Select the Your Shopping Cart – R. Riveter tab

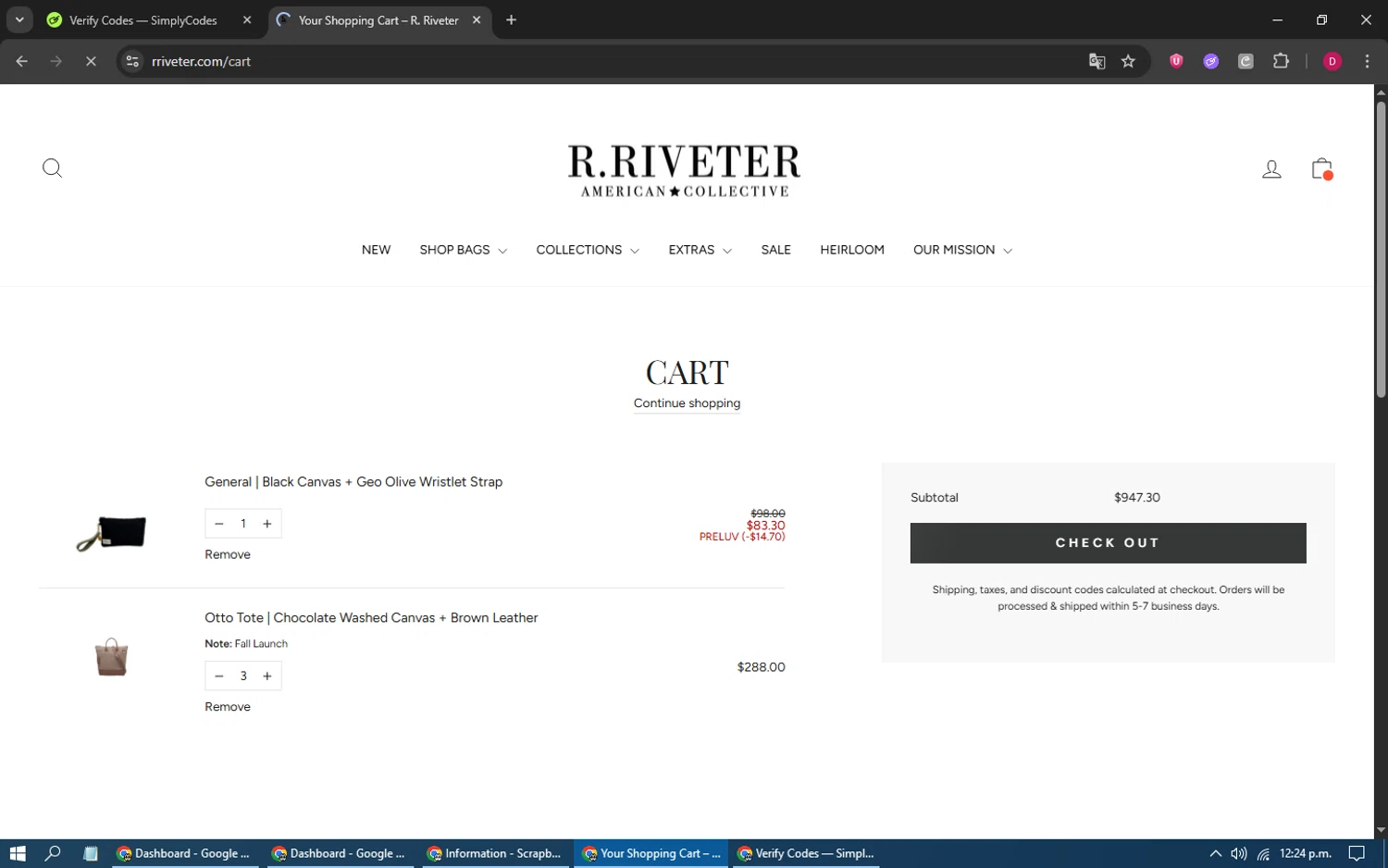pyautogui.click(x=378, y=20)
